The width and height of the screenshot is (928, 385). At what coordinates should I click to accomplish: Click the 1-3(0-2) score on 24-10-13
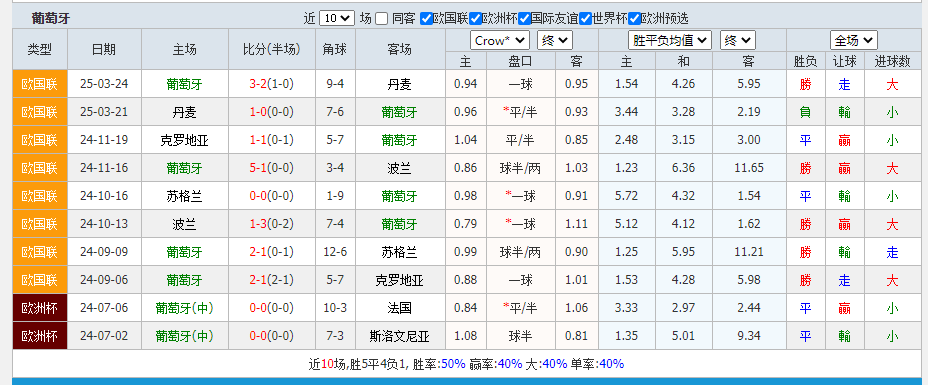coord(272,224)
